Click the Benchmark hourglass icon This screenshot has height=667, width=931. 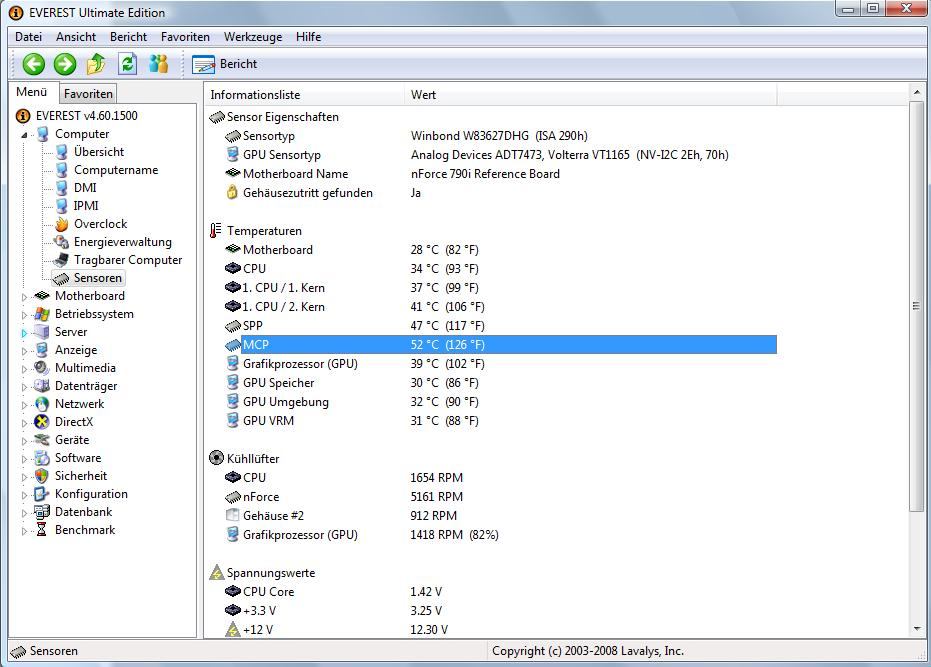click(x=42, y=530)
